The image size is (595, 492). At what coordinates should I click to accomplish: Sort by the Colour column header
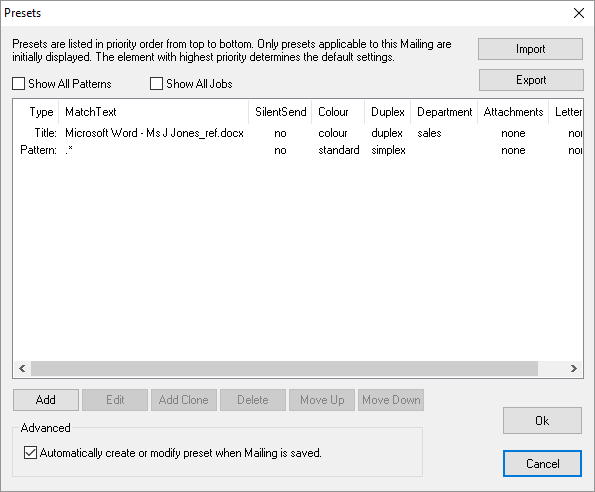pos(338,112)
